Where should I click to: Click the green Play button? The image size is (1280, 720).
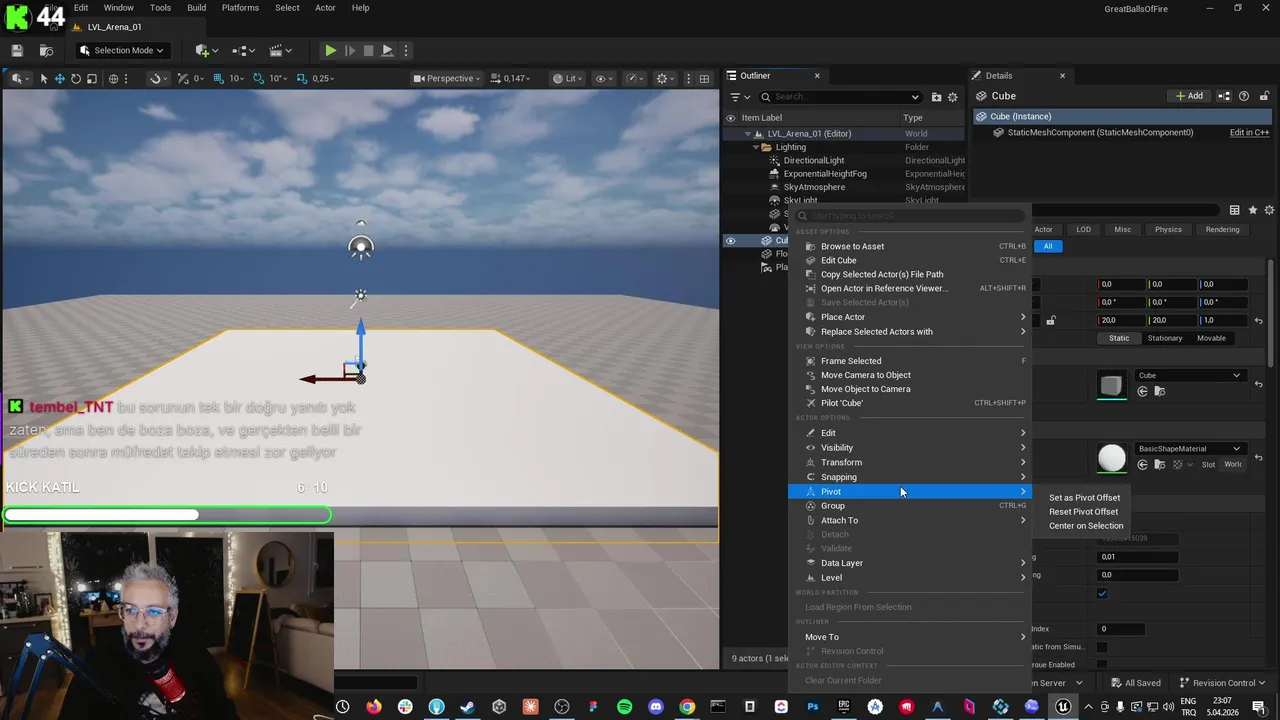pos(330,50)
